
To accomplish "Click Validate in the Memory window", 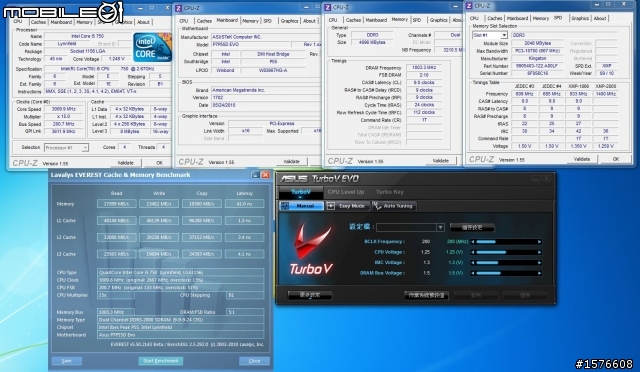I will (x=440, y=160).
